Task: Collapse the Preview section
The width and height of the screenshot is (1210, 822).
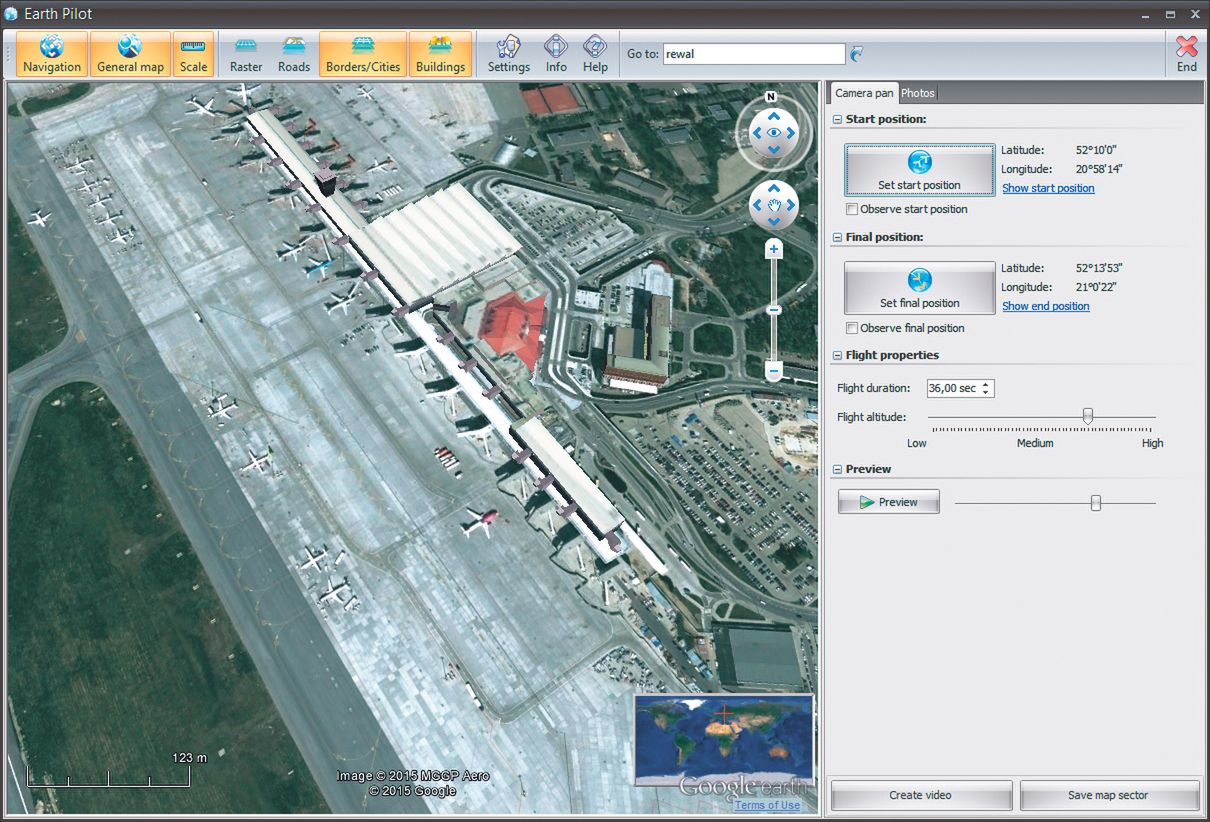Action: coord(836,470)
